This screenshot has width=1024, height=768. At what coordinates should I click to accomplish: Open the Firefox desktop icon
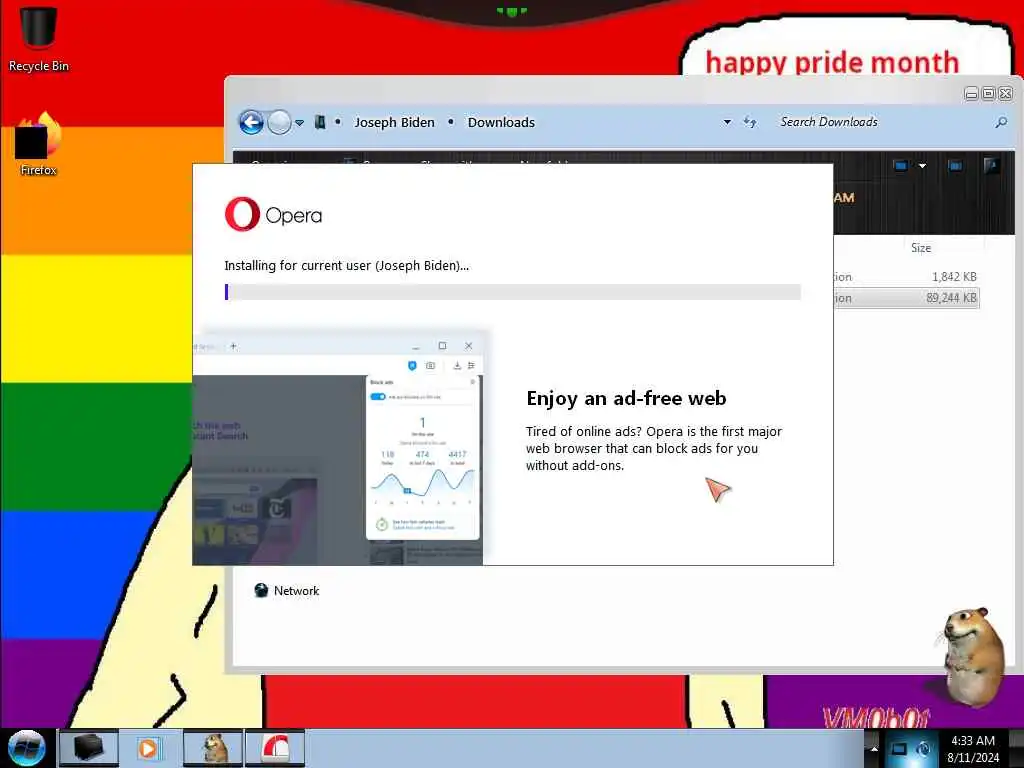[39, 145]
